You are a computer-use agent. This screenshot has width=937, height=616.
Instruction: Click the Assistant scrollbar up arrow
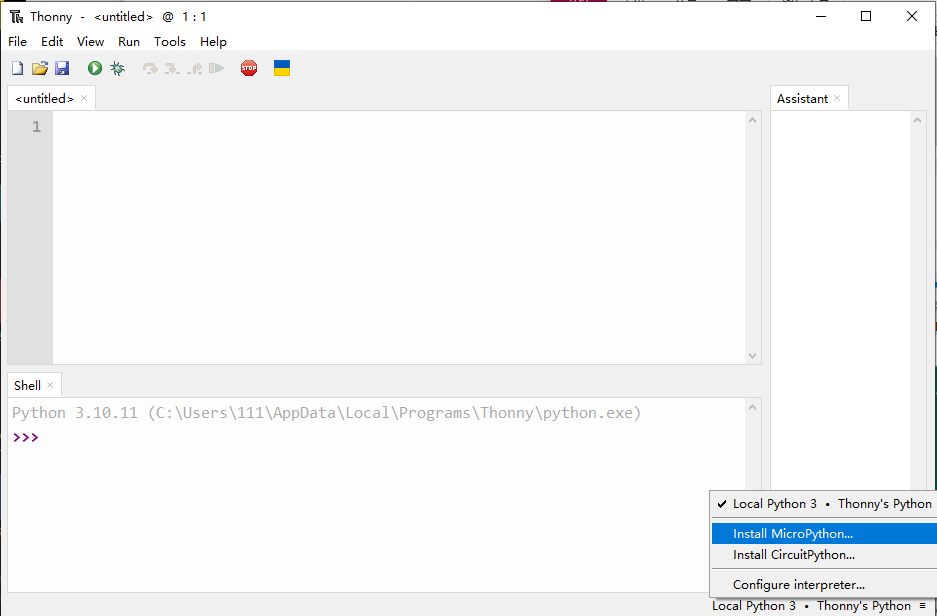(917, 120)
